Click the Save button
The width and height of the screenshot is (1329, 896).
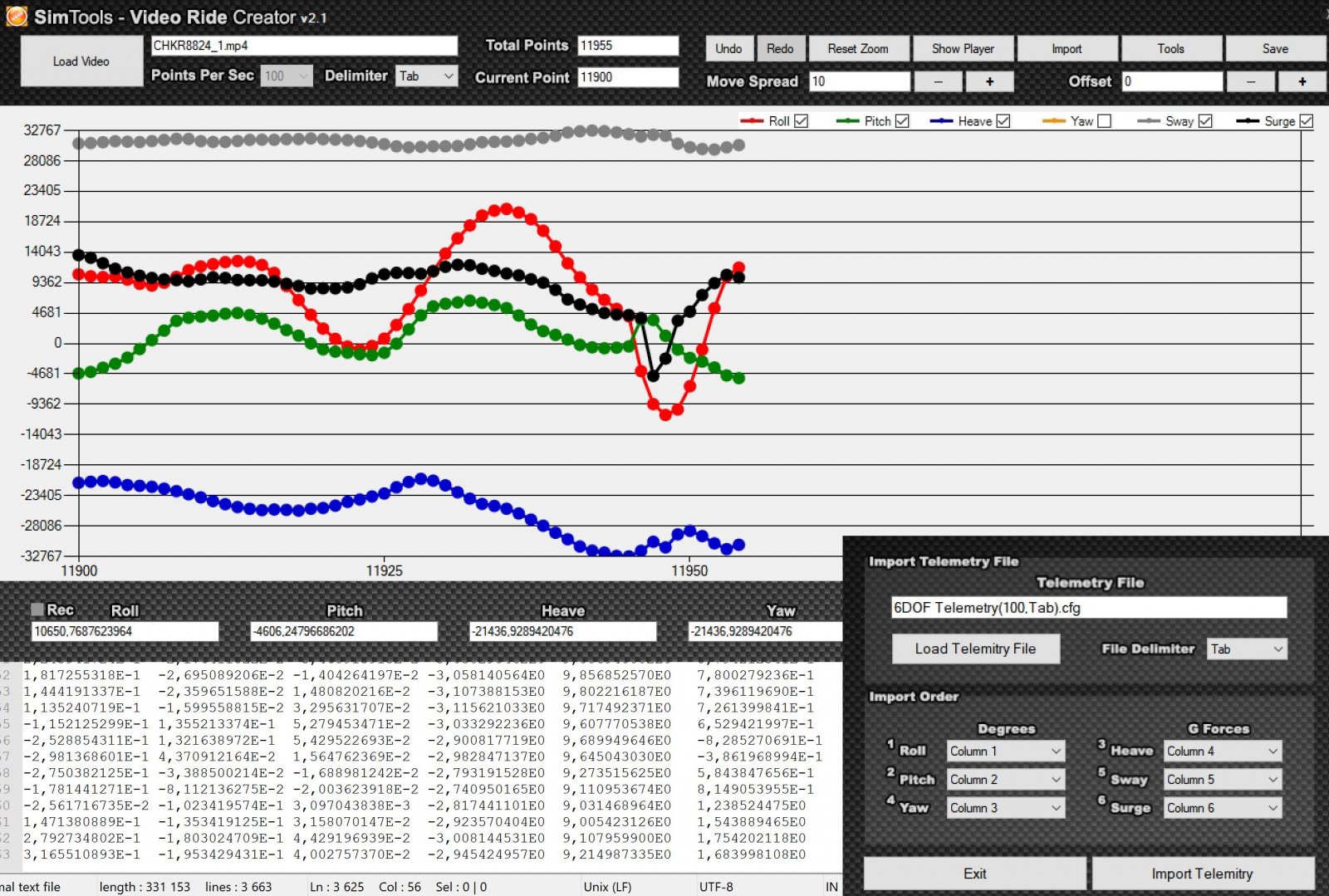(x=1275, y=49)
